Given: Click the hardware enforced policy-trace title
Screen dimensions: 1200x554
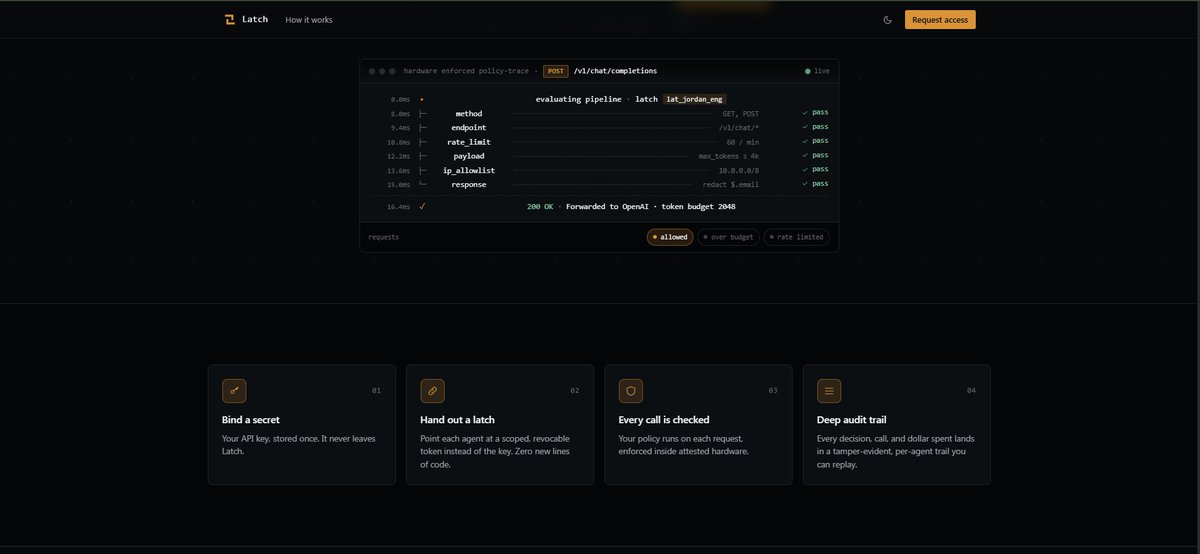Looking at the screenshot, I should 466,71.
